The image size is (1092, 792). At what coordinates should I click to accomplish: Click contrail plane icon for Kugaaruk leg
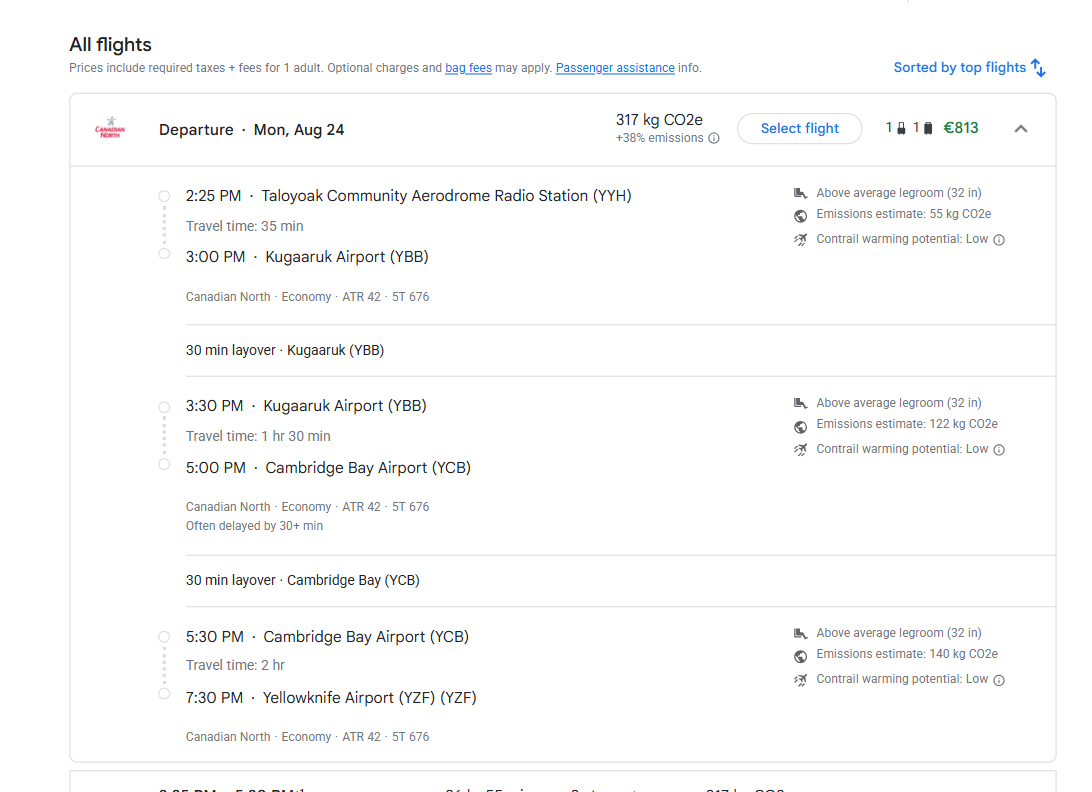[800, 450]
